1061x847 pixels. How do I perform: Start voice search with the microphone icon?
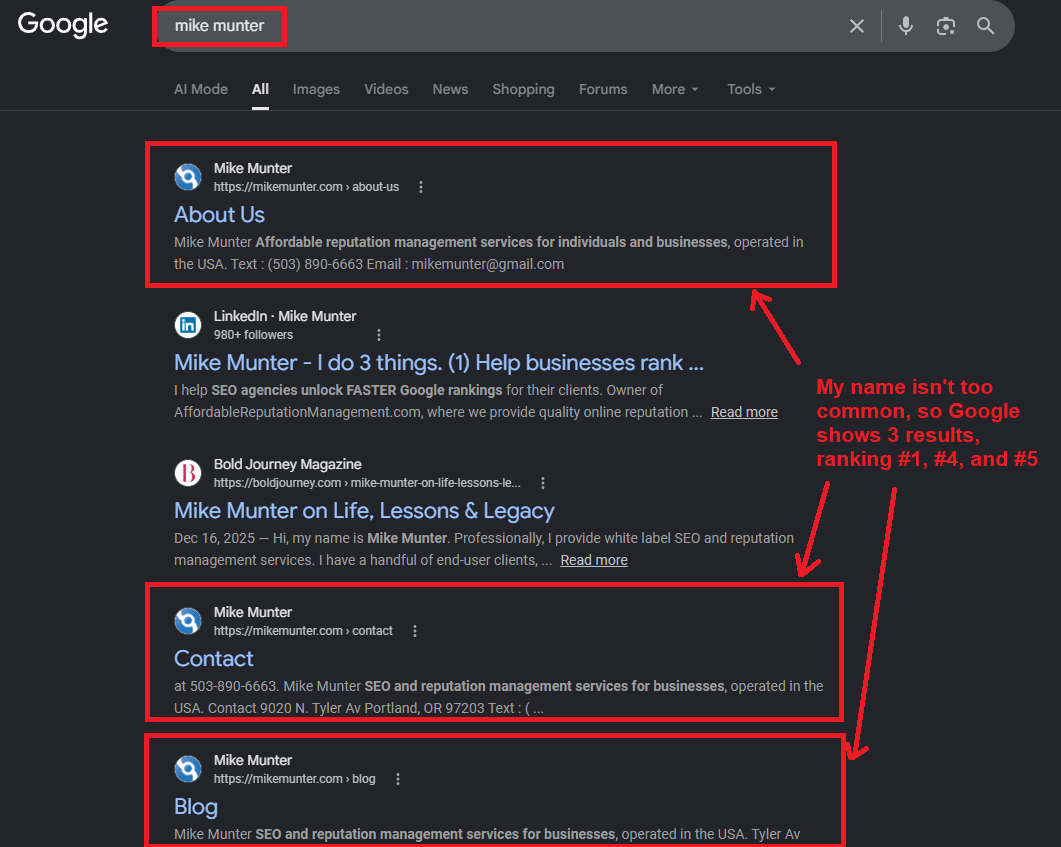coord(905,26)
